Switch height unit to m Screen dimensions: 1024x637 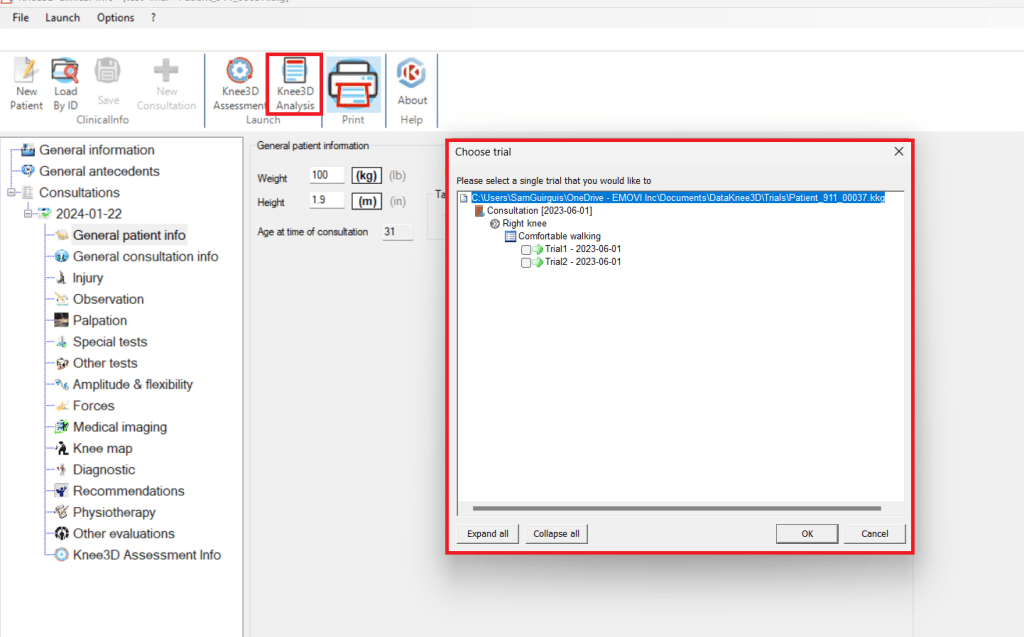(x=366, y=201)
